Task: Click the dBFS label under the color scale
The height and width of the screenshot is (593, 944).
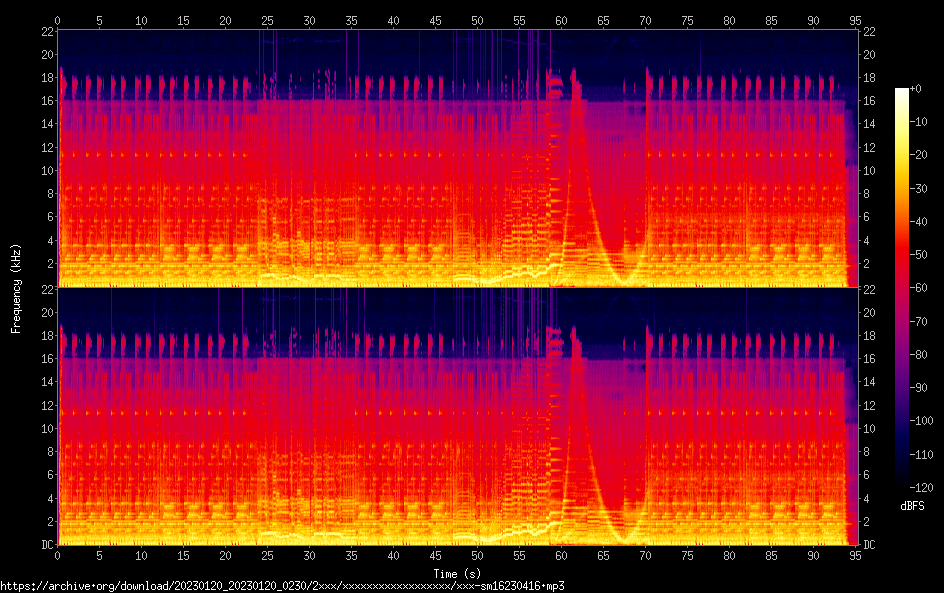Action: pos(912,506)
